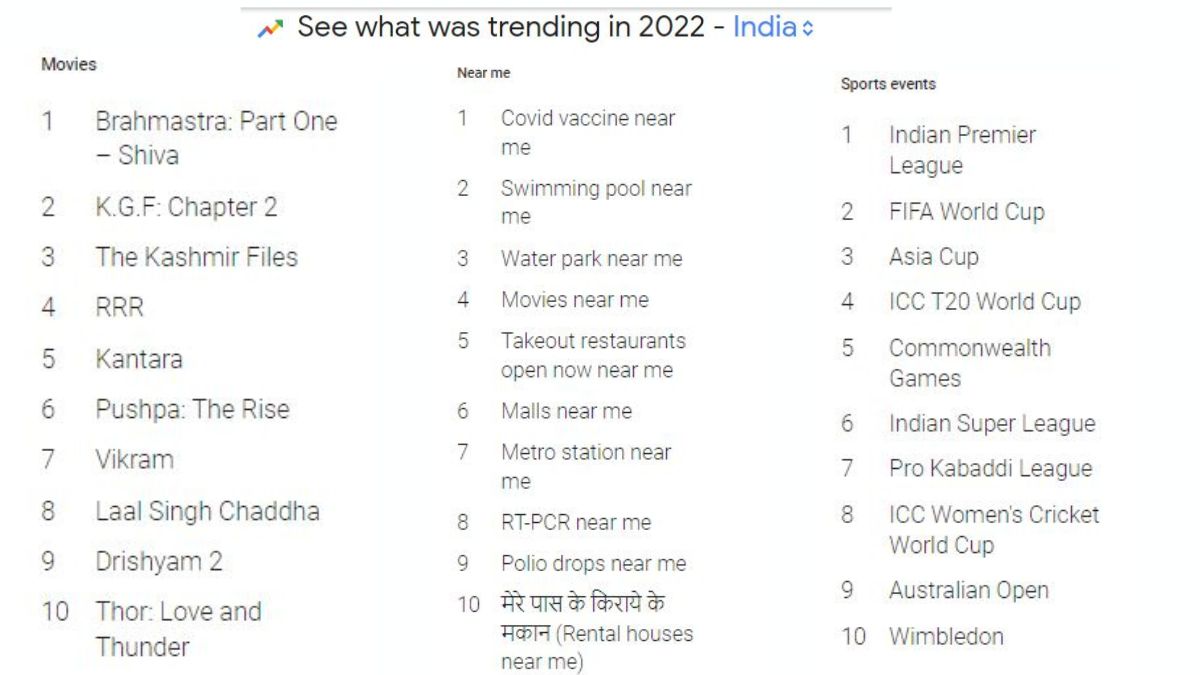This screenshot has width=1200, height=675.
Task: Open Water park near me
Action: tap(591, 259)
